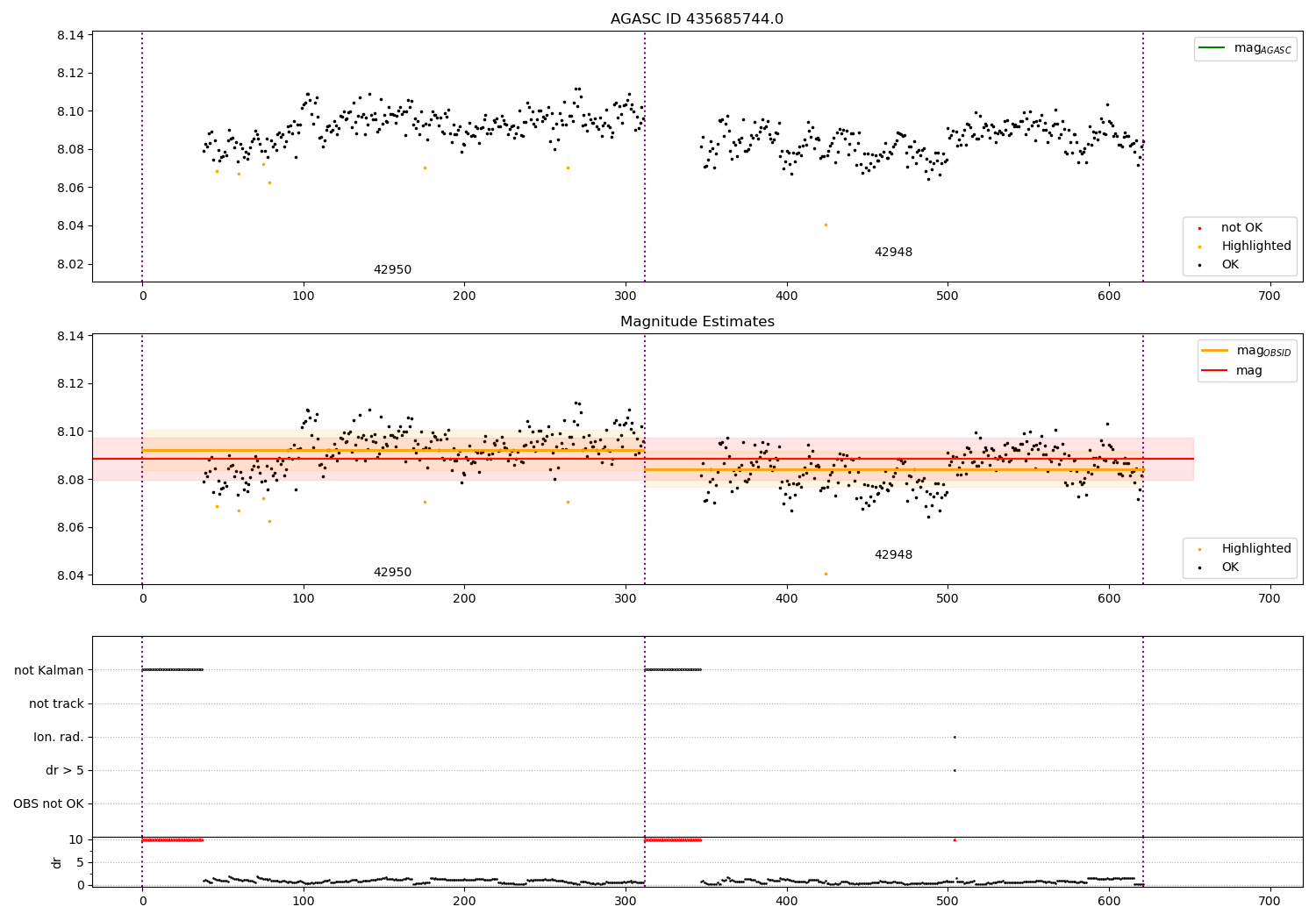Click the "42950" obsid label in middle plot
The height and width of the screenshot is (921, 1316).
tap(392, 573)
